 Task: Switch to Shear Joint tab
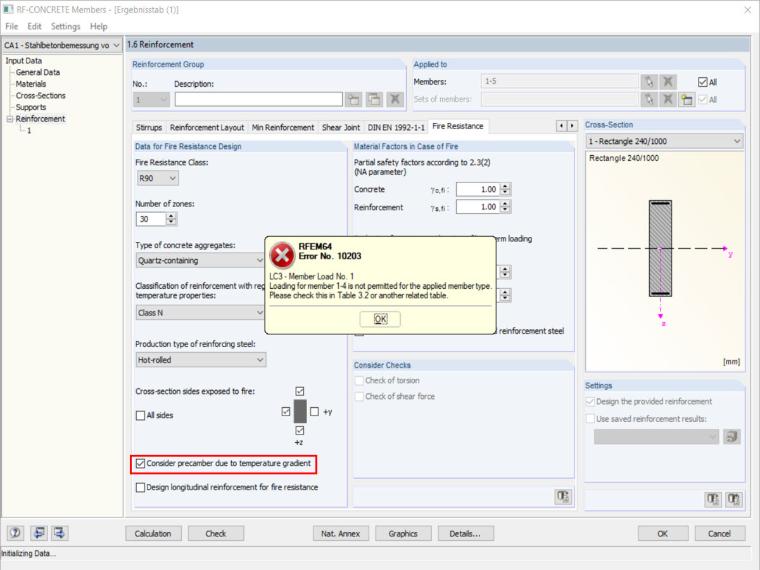[x=341, y=127]
